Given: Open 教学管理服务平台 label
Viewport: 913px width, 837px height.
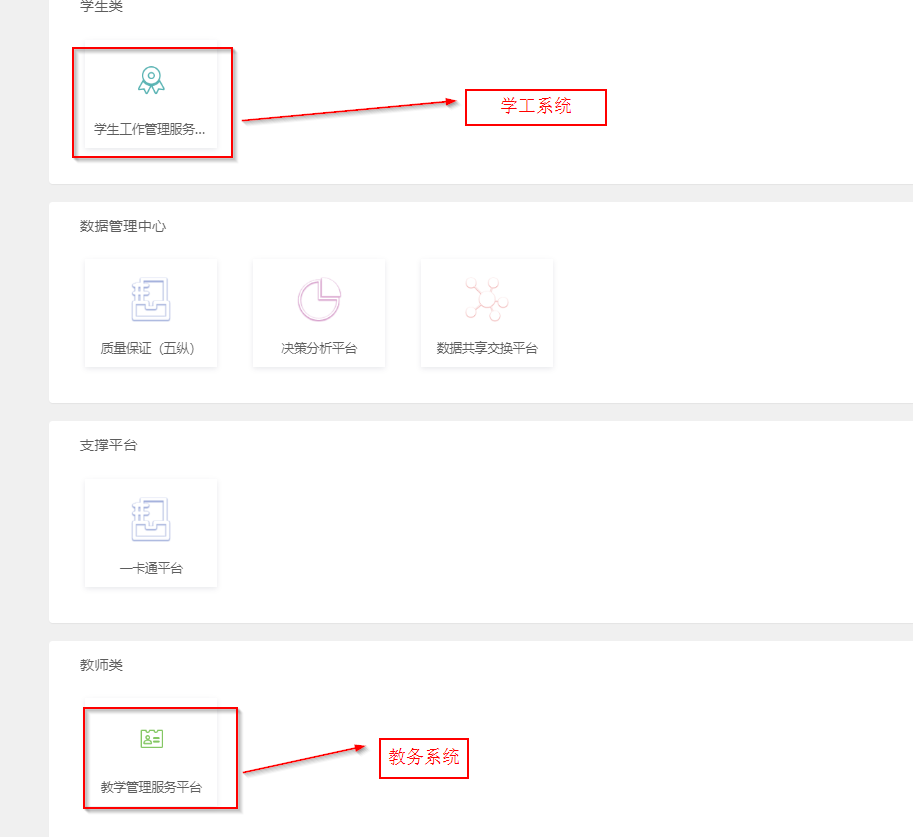Looking at the screenshot, I should pos(151,787).
